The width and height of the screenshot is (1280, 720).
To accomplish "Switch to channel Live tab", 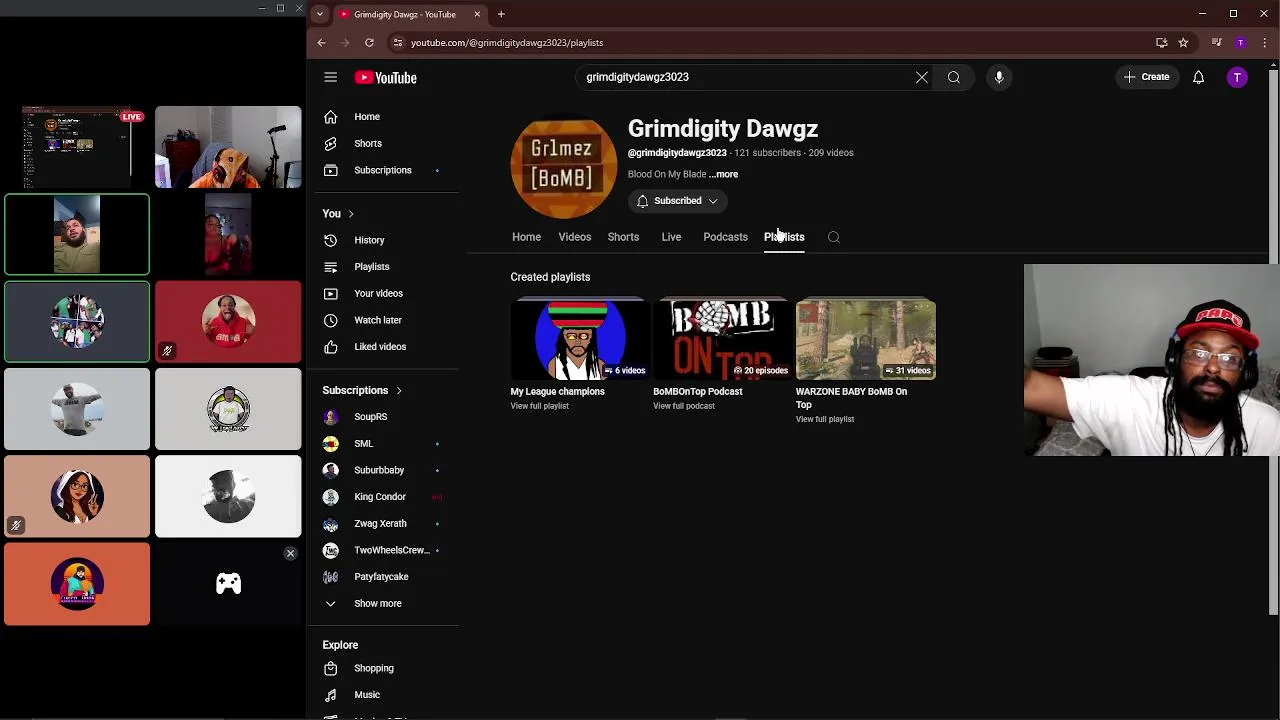I will tap(671, 237).
